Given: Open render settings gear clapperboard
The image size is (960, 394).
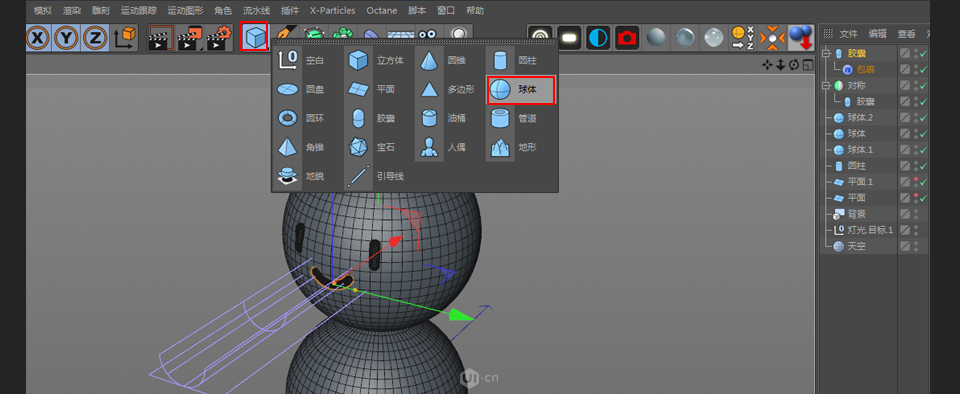Looking at the screenshot, I should click(219, 38).
